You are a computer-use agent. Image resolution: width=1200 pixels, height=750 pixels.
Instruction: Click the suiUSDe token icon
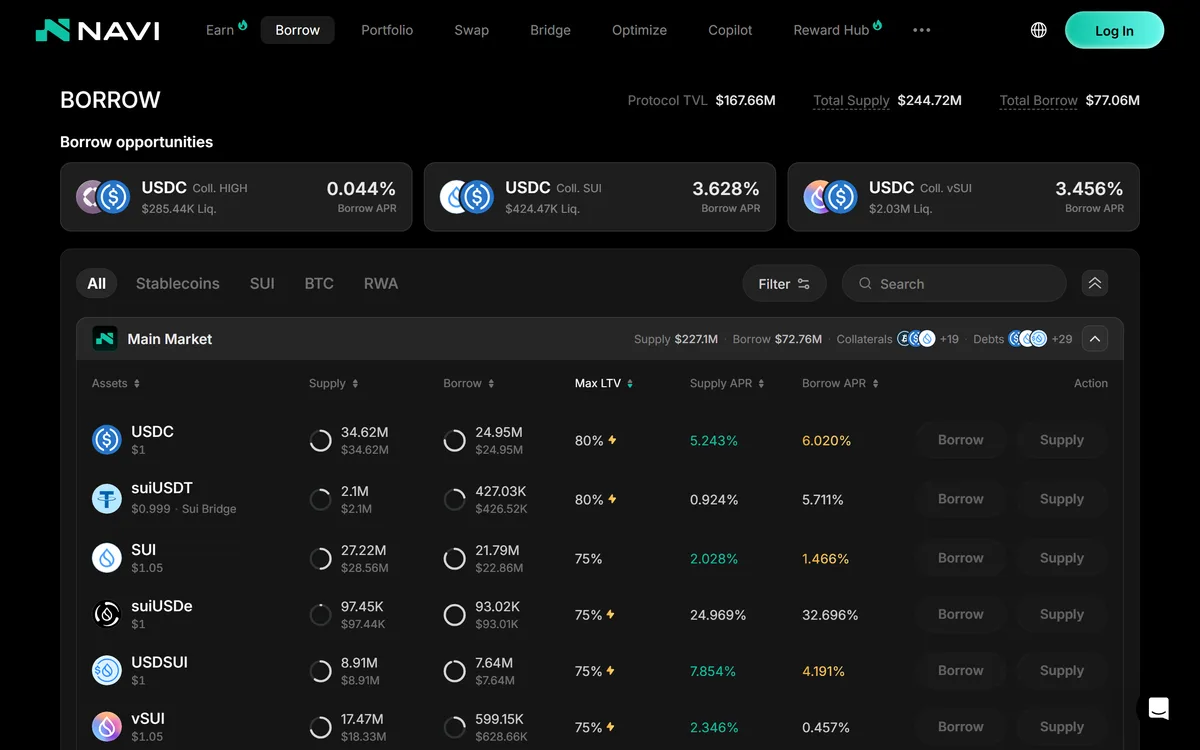tap(107, 614)
